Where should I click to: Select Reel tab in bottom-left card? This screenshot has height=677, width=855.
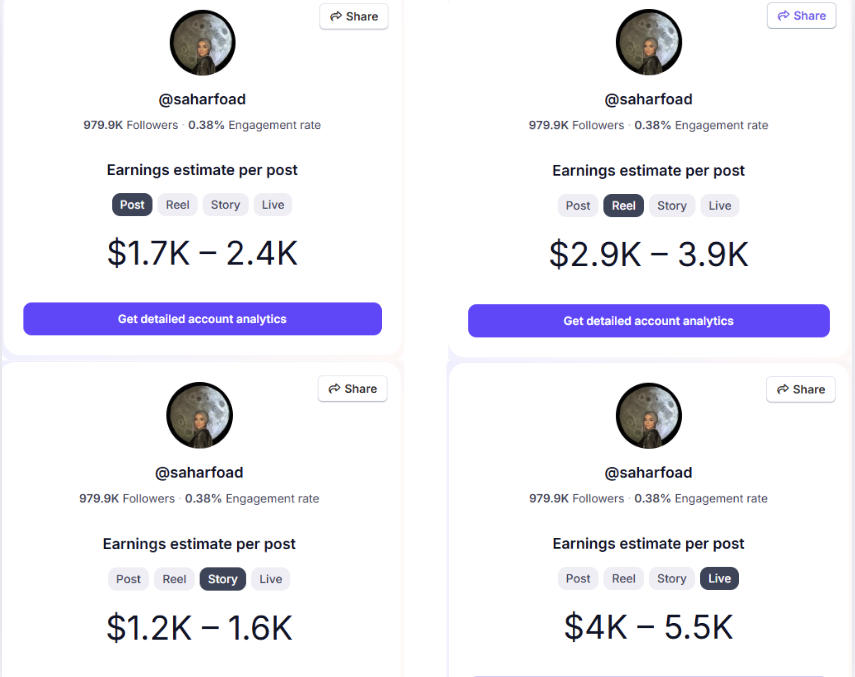(174, 579)
